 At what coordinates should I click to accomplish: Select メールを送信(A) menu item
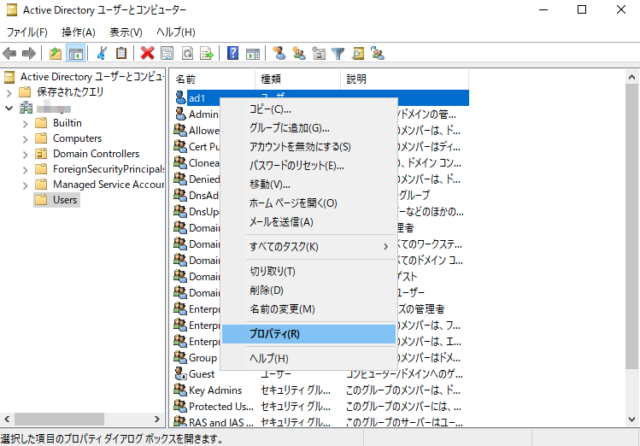coord(309,222)
